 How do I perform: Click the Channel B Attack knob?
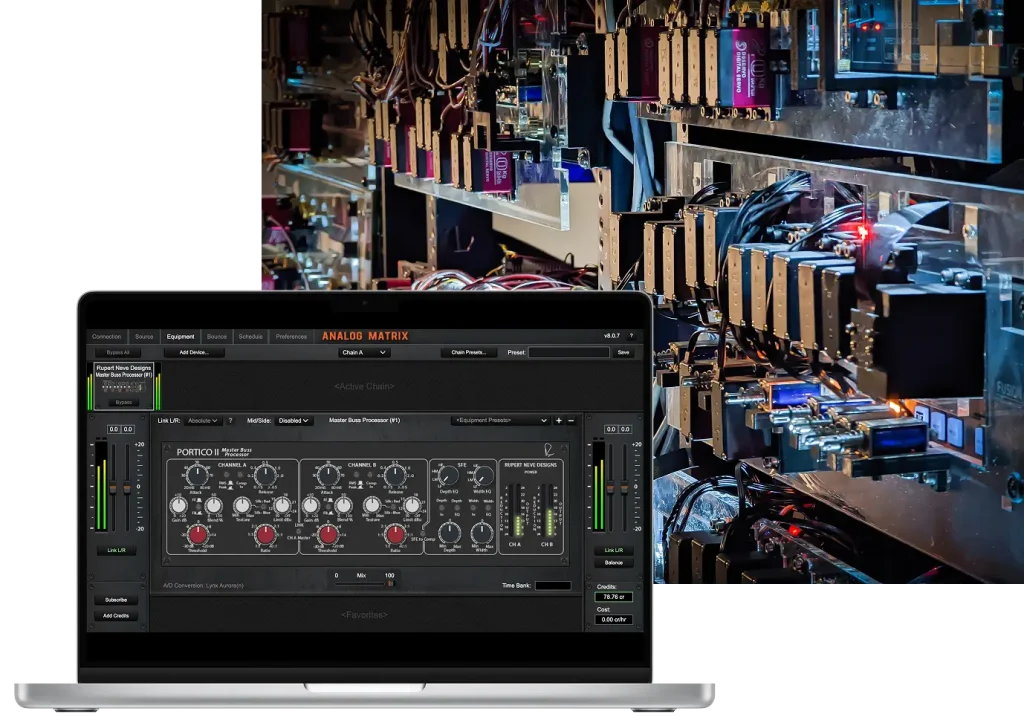pyautogui.click(x=328, y=476)
